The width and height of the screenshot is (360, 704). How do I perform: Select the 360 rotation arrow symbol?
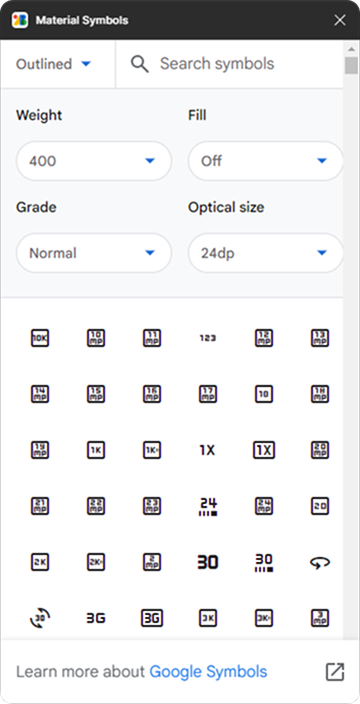(x=320, y=562)
